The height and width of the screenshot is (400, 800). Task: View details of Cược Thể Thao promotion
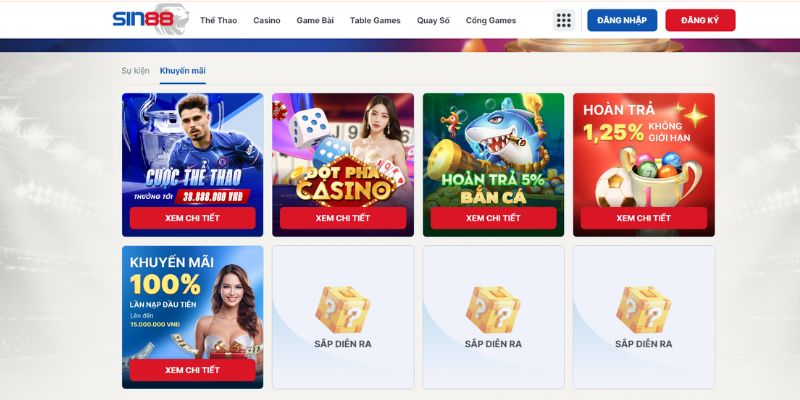click(x=192, y=218)
